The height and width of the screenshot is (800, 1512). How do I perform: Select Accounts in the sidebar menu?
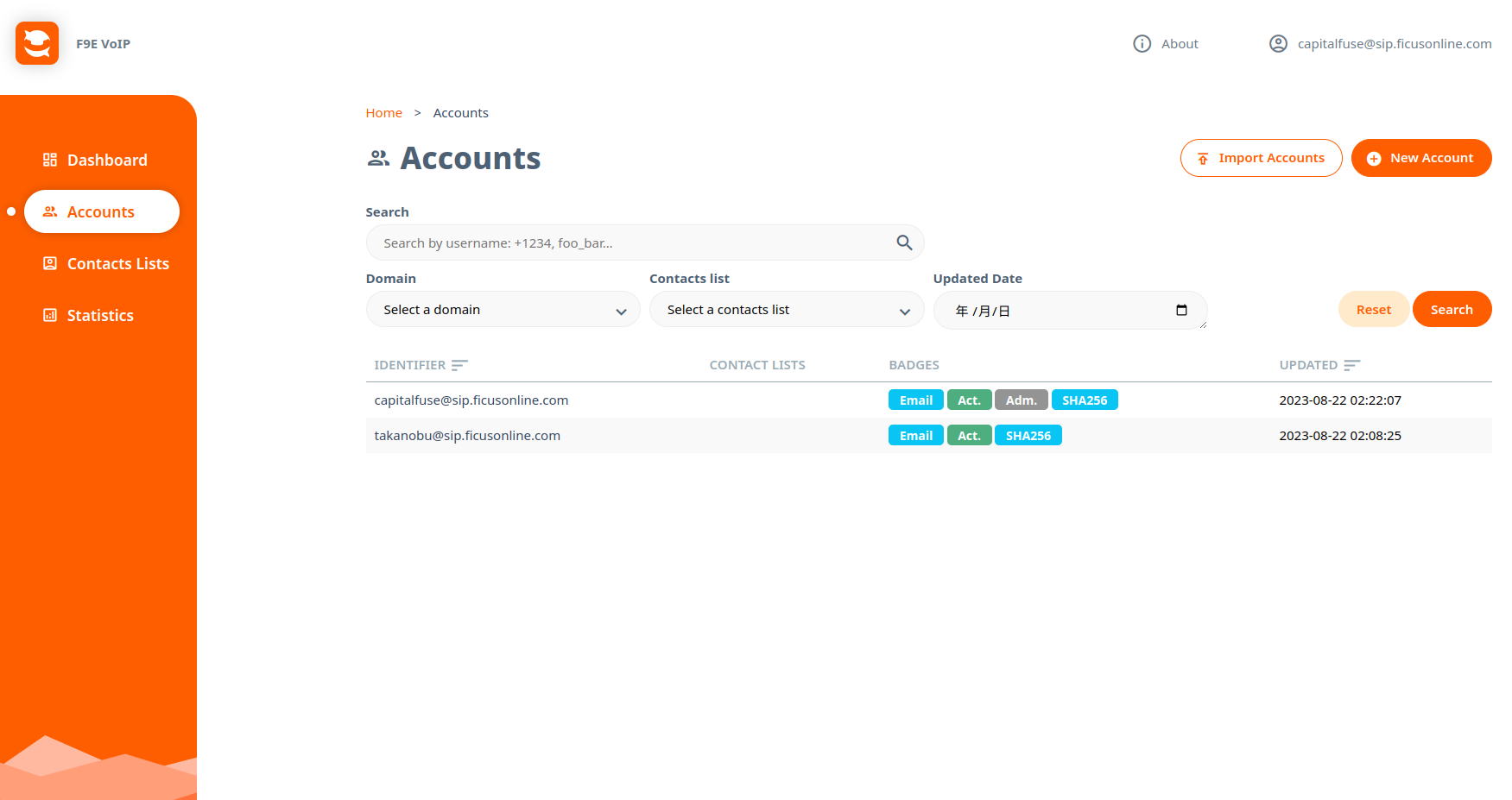point(101,212)
